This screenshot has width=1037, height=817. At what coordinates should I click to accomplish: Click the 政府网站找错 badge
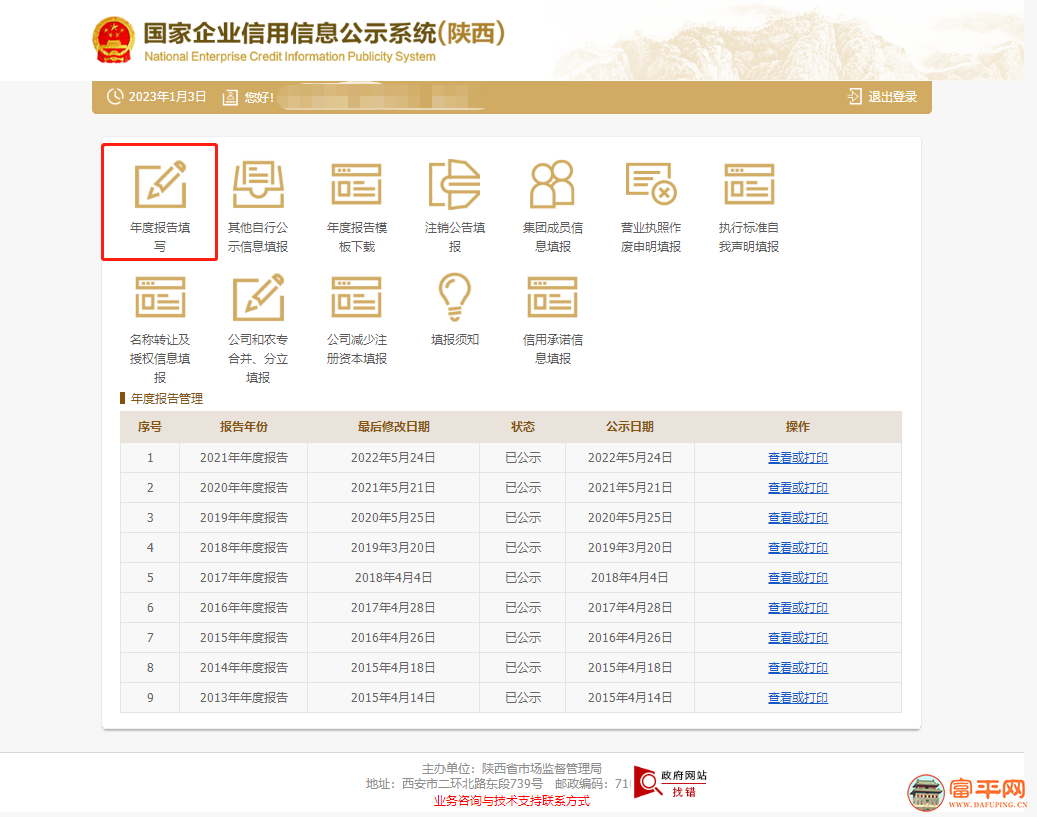point(671,782)
